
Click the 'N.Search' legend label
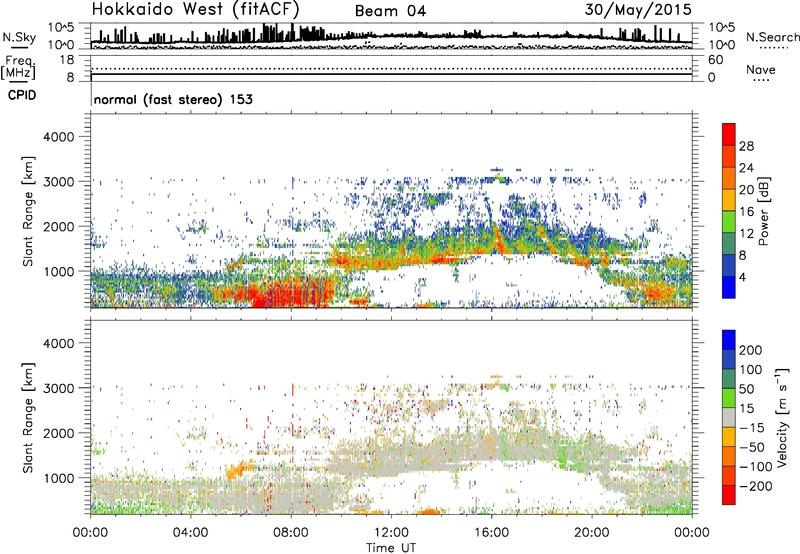[772, 37]
